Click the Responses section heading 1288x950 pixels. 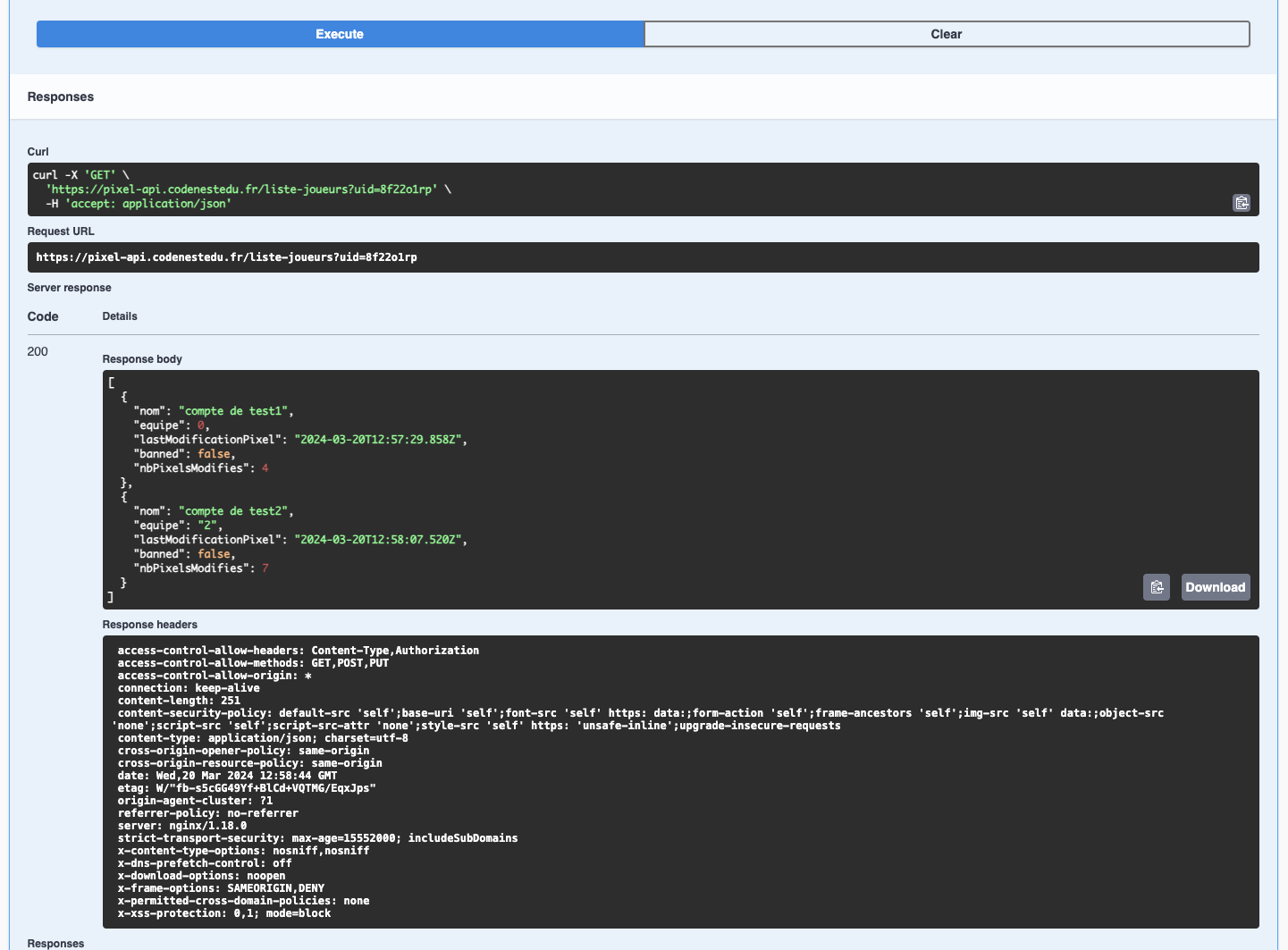[61, 97]
